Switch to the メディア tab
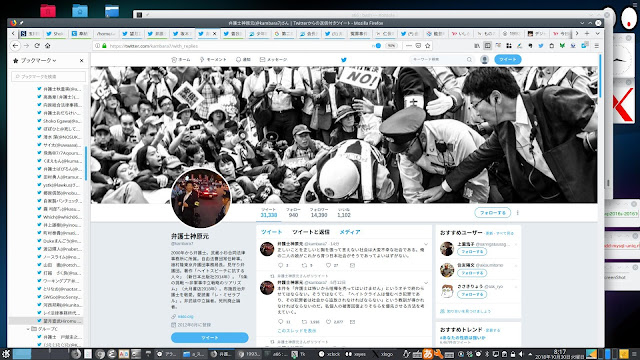 pyautogui.click(x=350, y=232)
